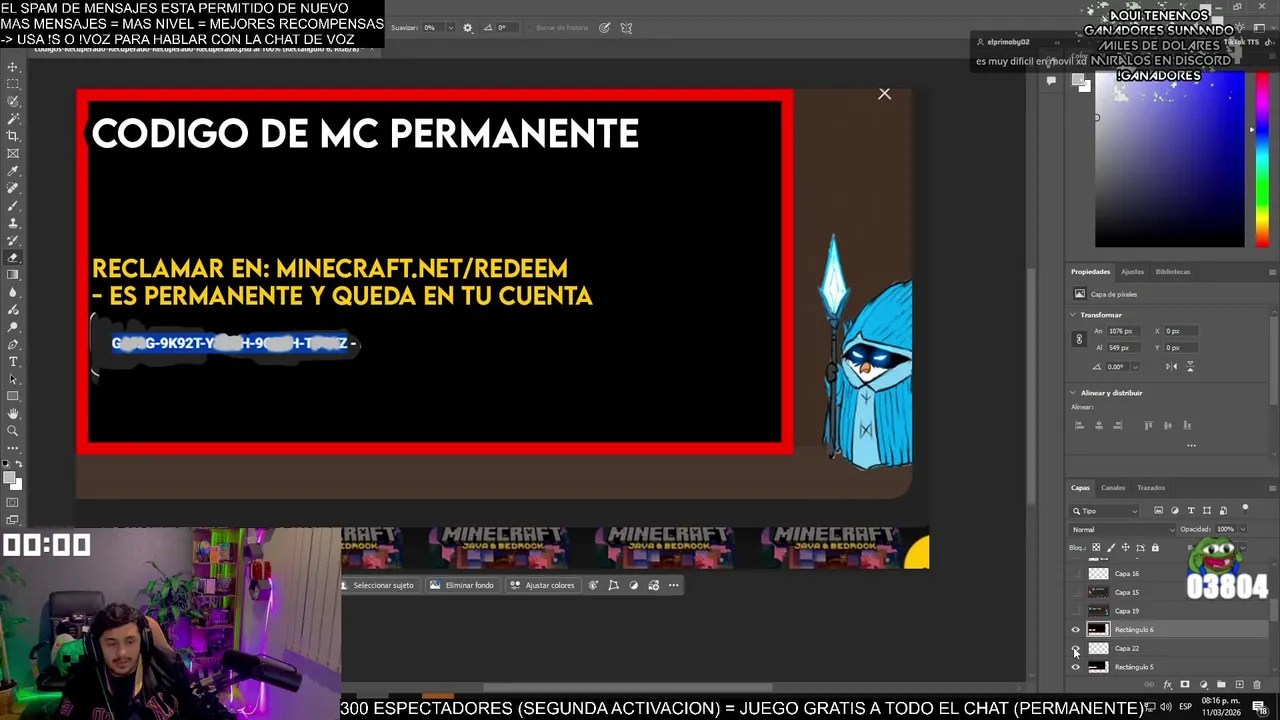Lock transparent pixels in Bloq row
The height and width of the screenshot is (720, 1280).
click(1096, 548)
